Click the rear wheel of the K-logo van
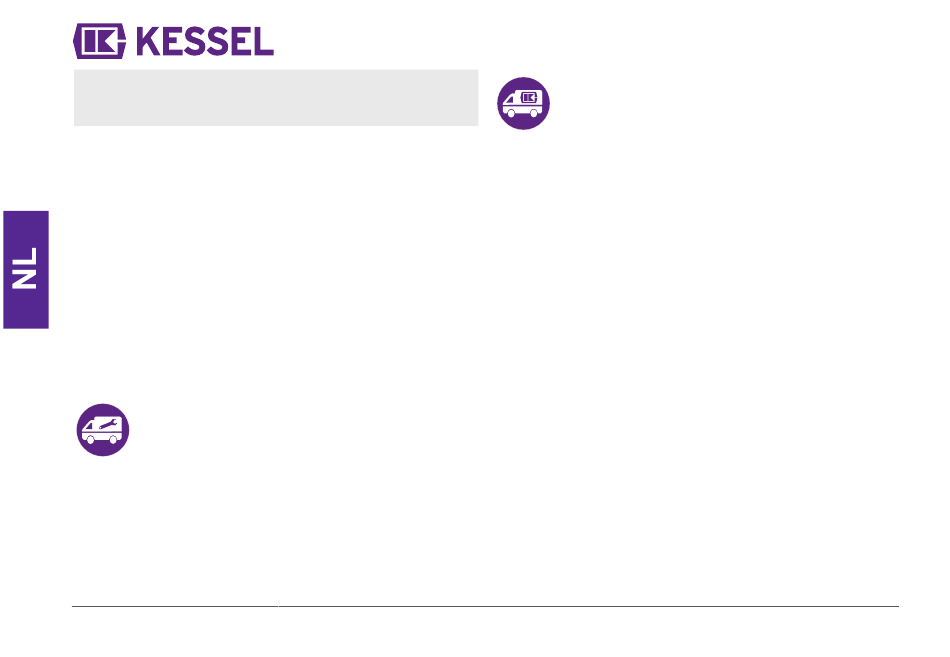The image size is (950, 657). pos(534,113)
